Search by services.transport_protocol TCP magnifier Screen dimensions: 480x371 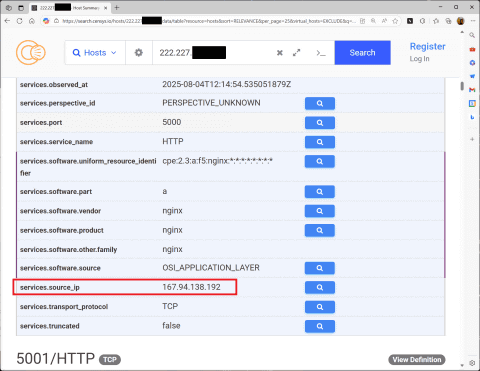(320, 307)
